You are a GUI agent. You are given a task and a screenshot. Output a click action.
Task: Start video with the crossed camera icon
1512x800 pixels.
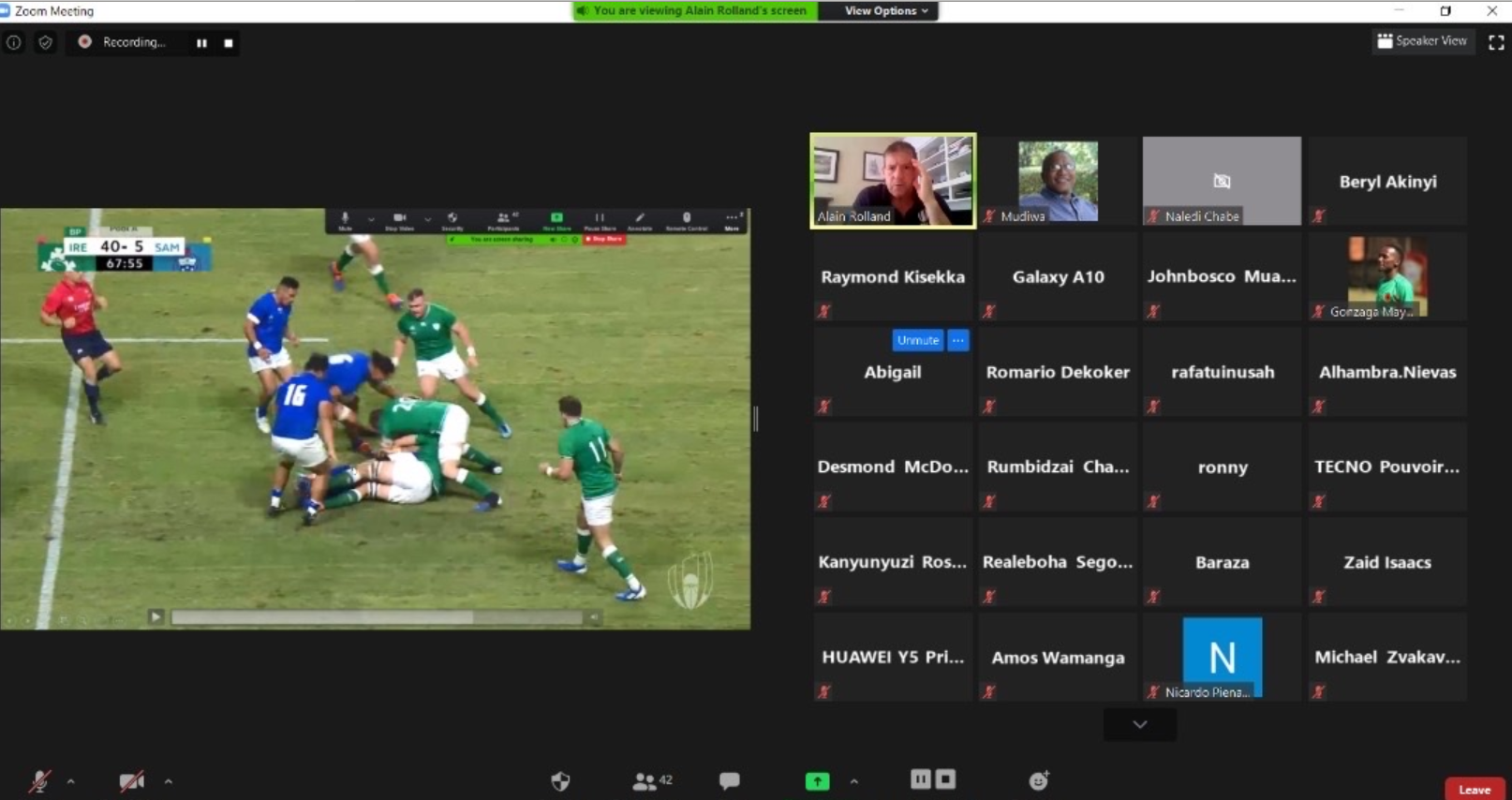point(132,780)
